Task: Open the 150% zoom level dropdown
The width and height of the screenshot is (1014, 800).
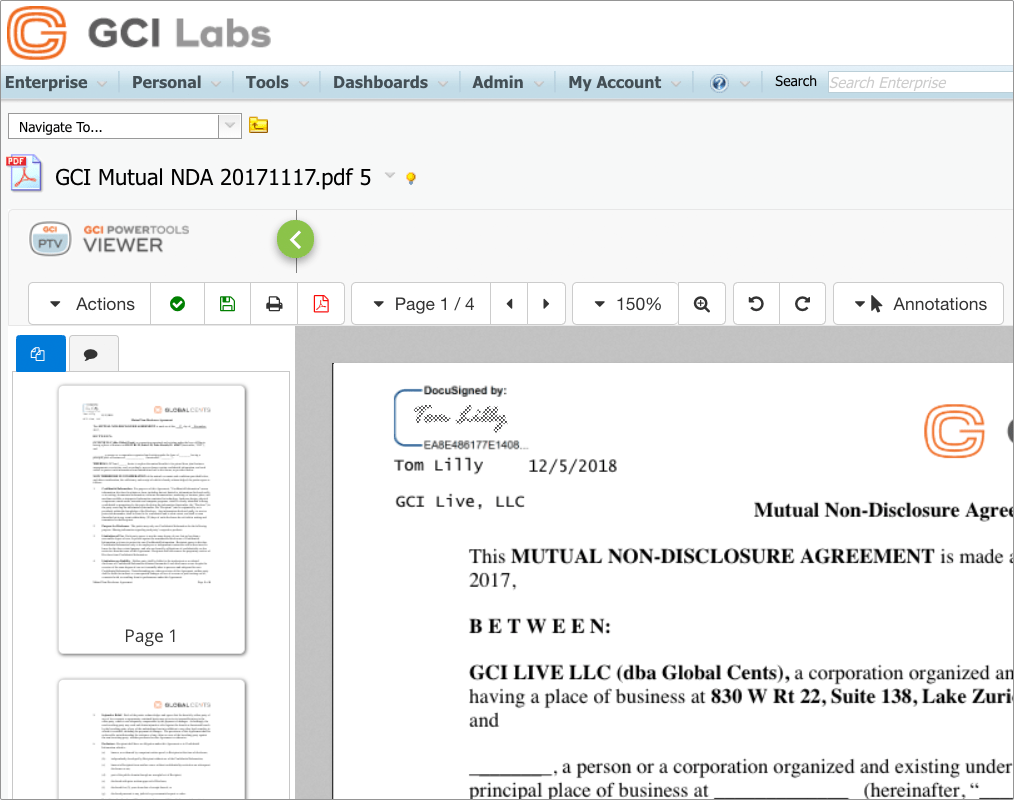Action: 625,304
